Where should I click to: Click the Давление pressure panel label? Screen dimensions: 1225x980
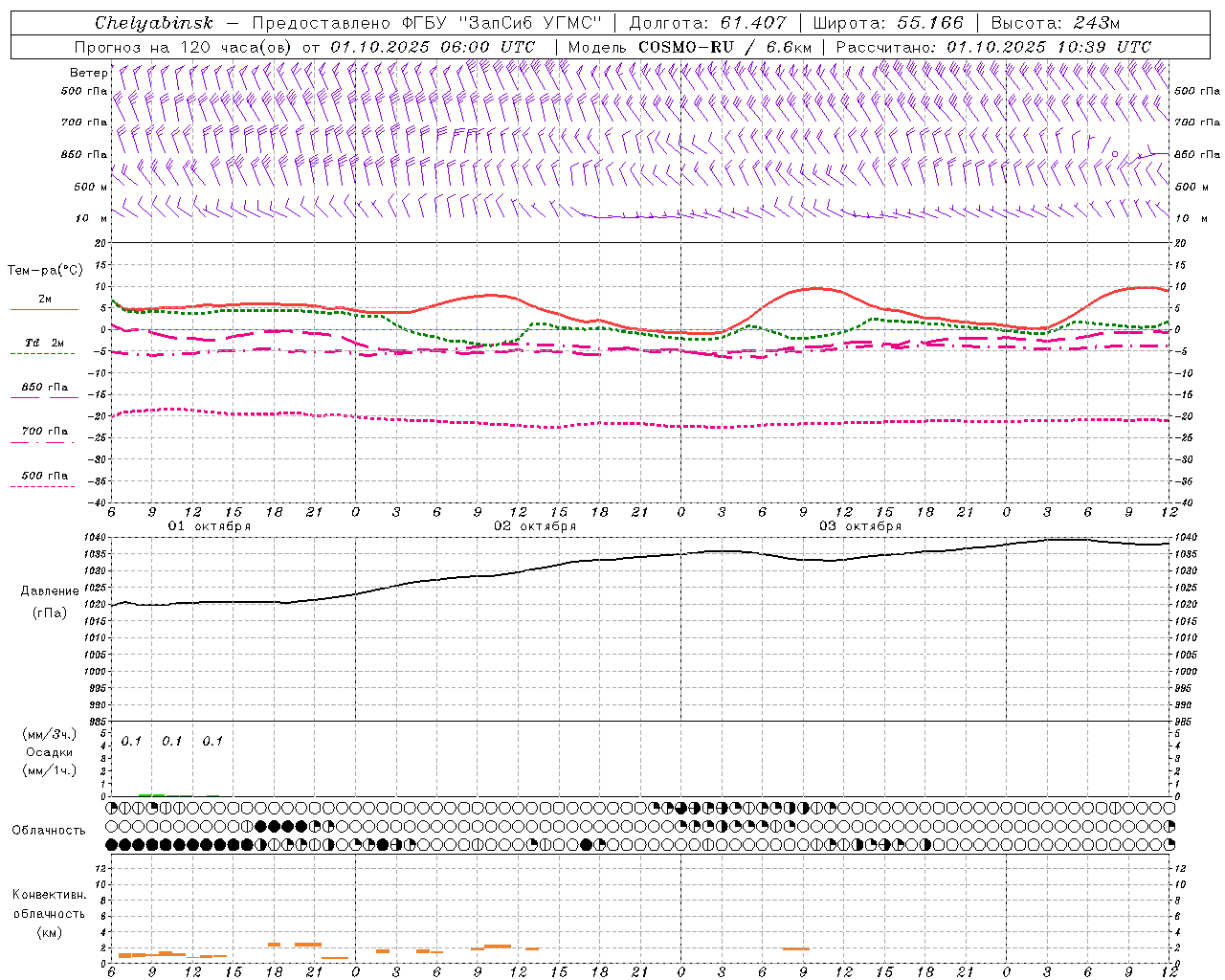pos(50,590)
